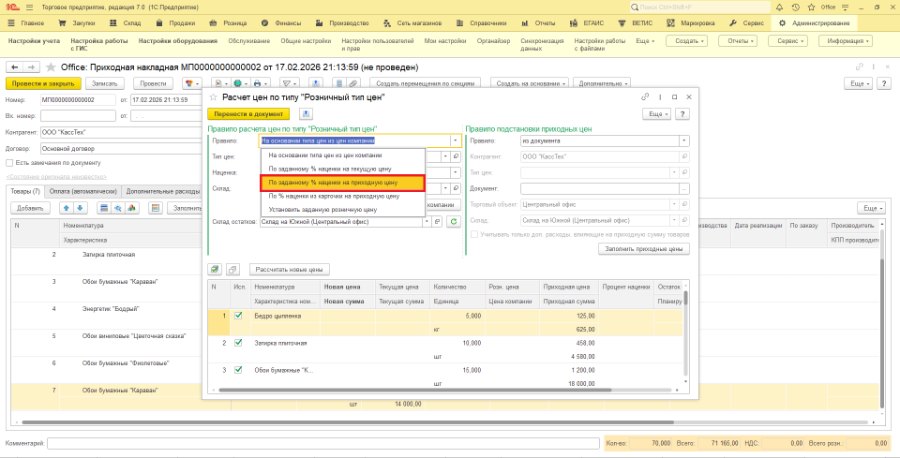Open the Склад остатков dropdown arrow
Viewport: 900px width, 458px height.
pyautogui.click(x=426, y=222)
